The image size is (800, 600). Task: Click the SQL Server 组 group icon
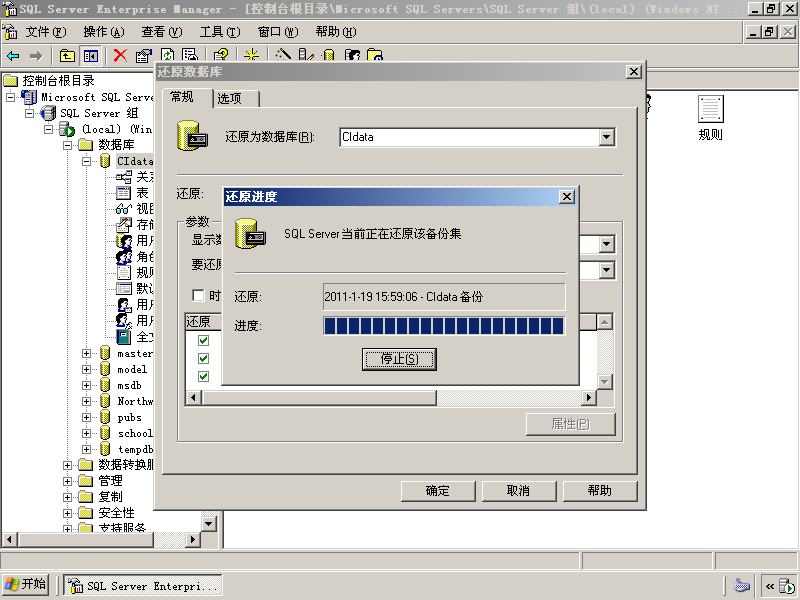[x=48, y=113]
